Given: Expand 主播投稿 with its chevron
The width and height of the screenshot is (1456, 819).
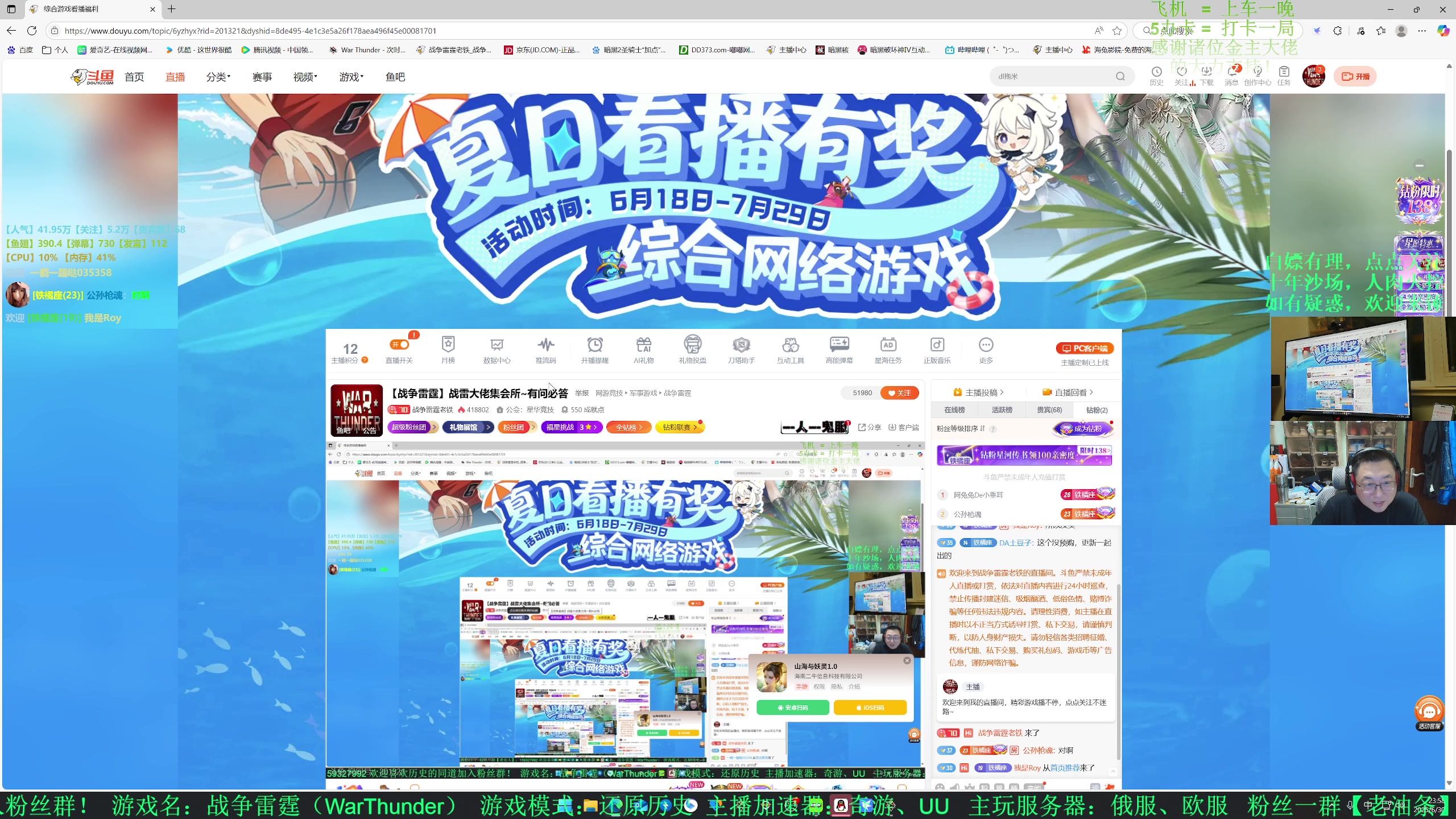Looking at the screenshot, I should 979,392.
